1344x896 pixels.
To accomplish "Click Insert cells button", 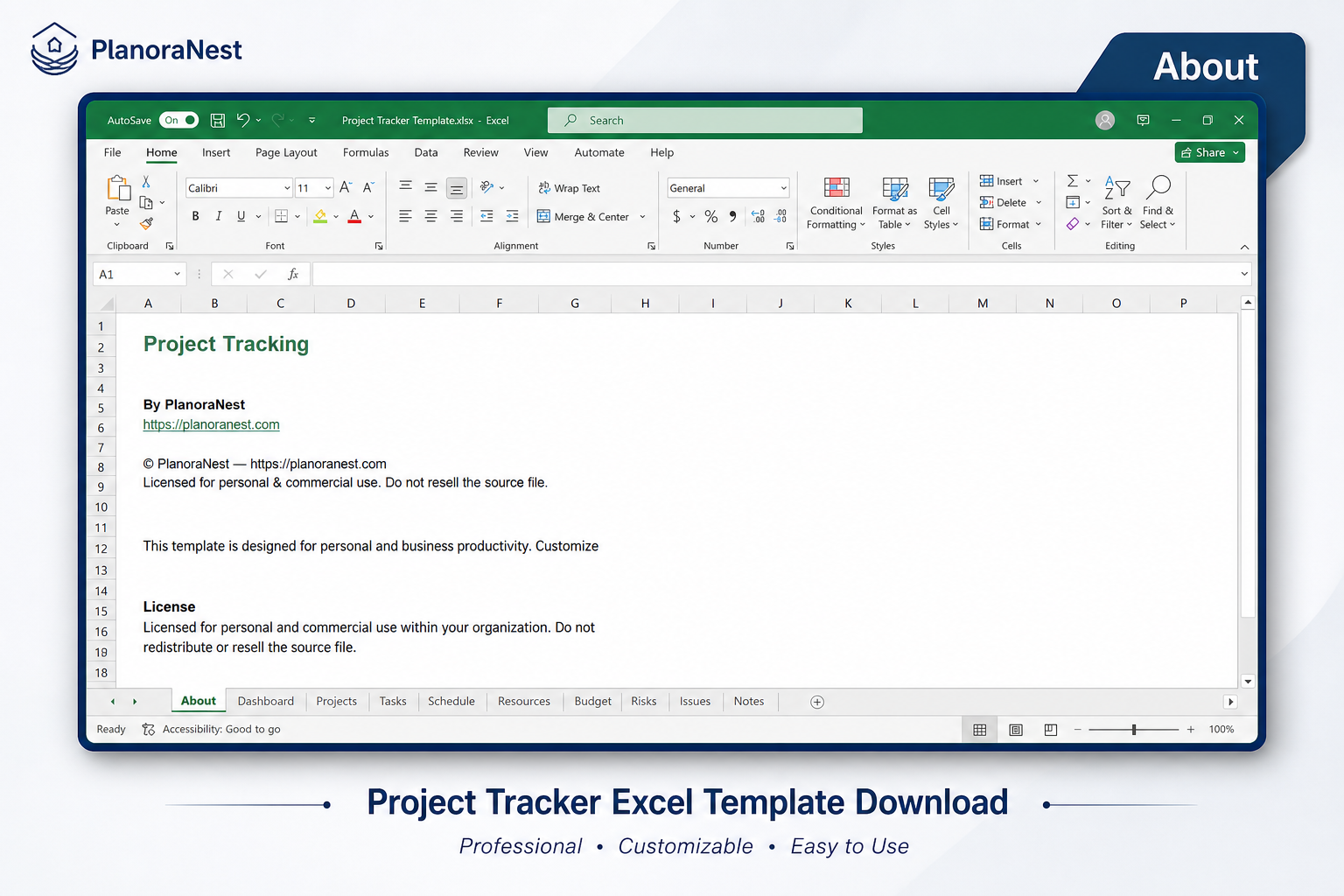I will [x=1001, y=181].
